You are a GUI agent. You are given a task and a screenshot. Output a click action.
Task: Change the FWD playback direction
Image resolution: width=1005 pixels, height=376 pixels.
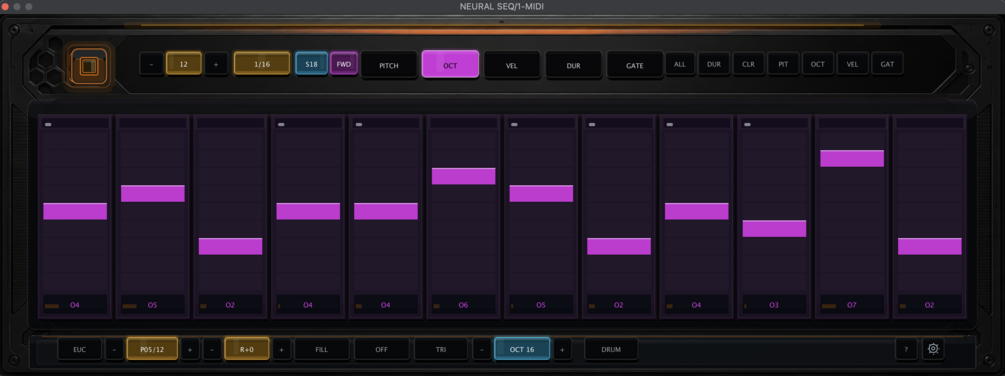344,64
